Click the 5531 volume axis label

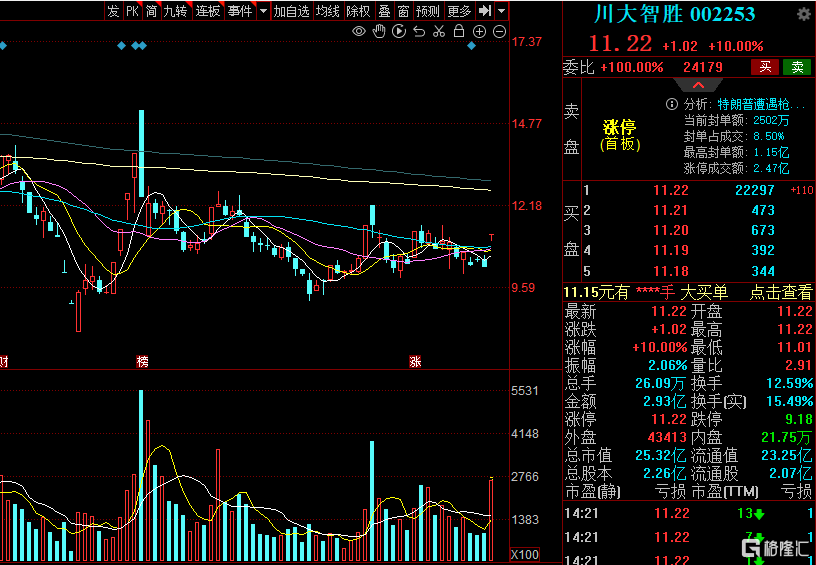pos(525,391)
